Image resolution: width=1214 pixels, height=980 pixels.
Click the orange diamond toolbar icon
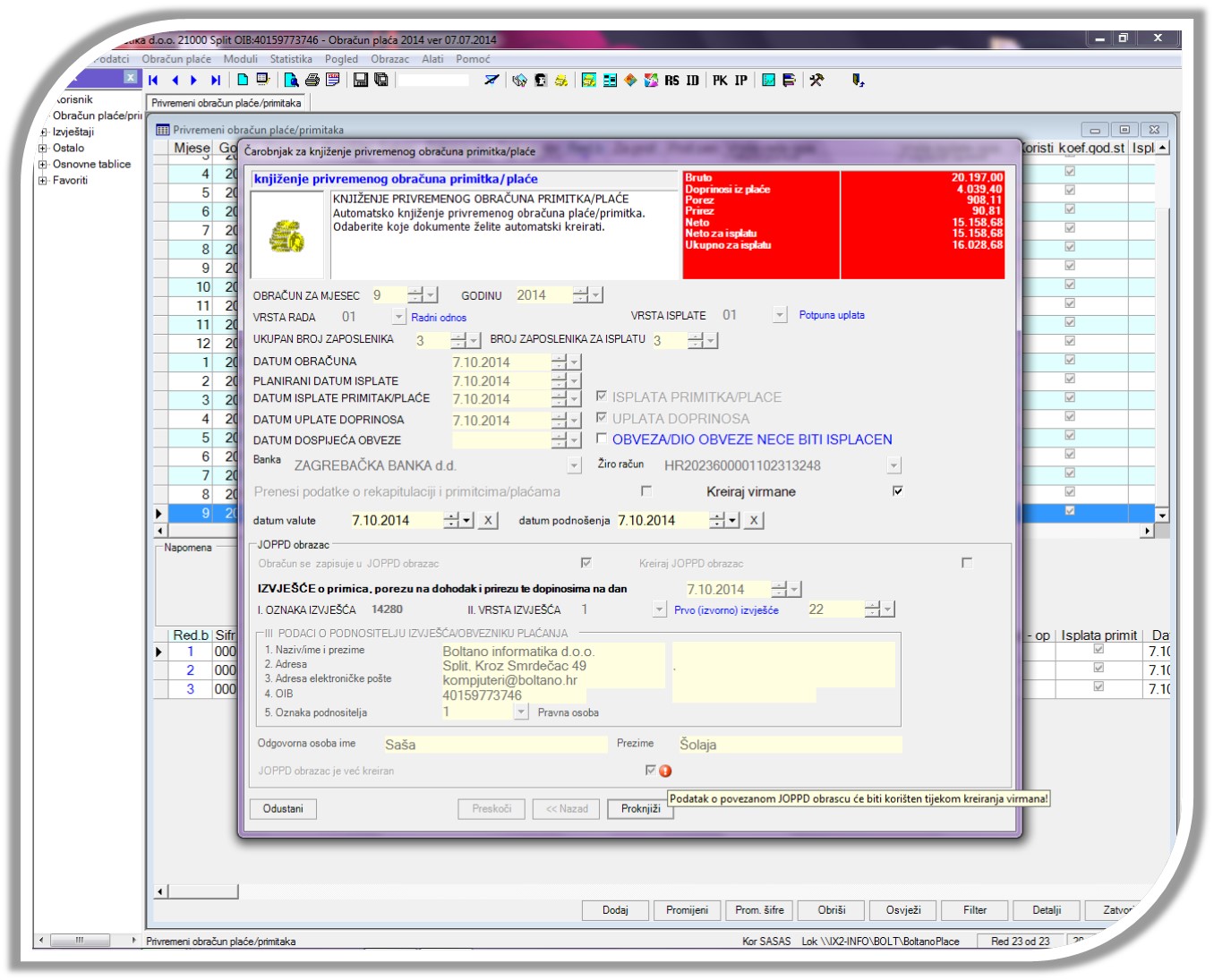(630, 81)
